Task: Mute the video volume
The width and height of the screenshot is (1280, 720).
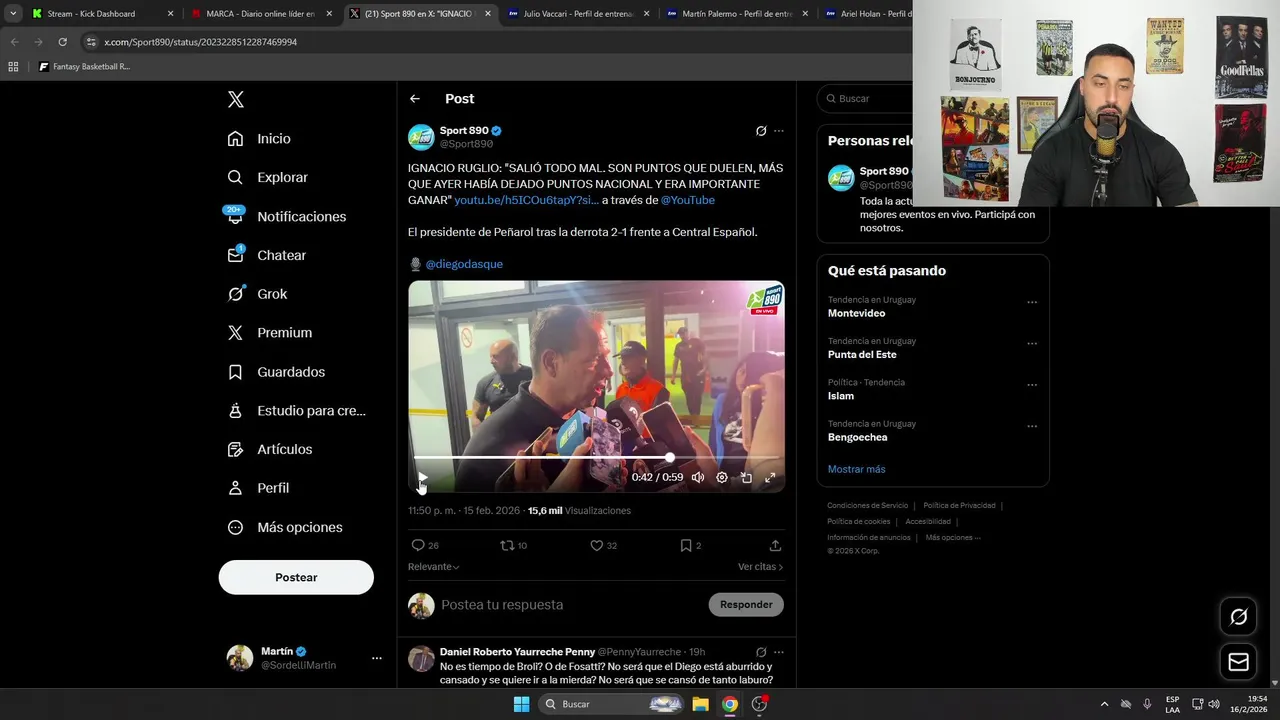Action: (698, 478)
